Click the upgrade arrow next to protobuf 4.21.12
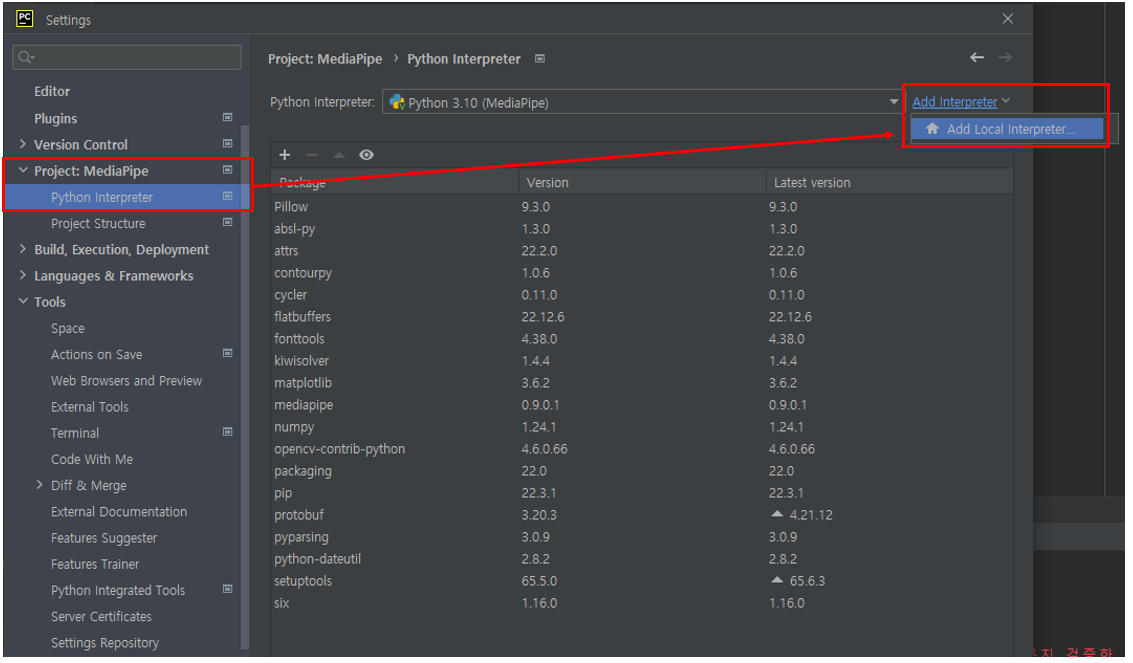 [777, 514]
